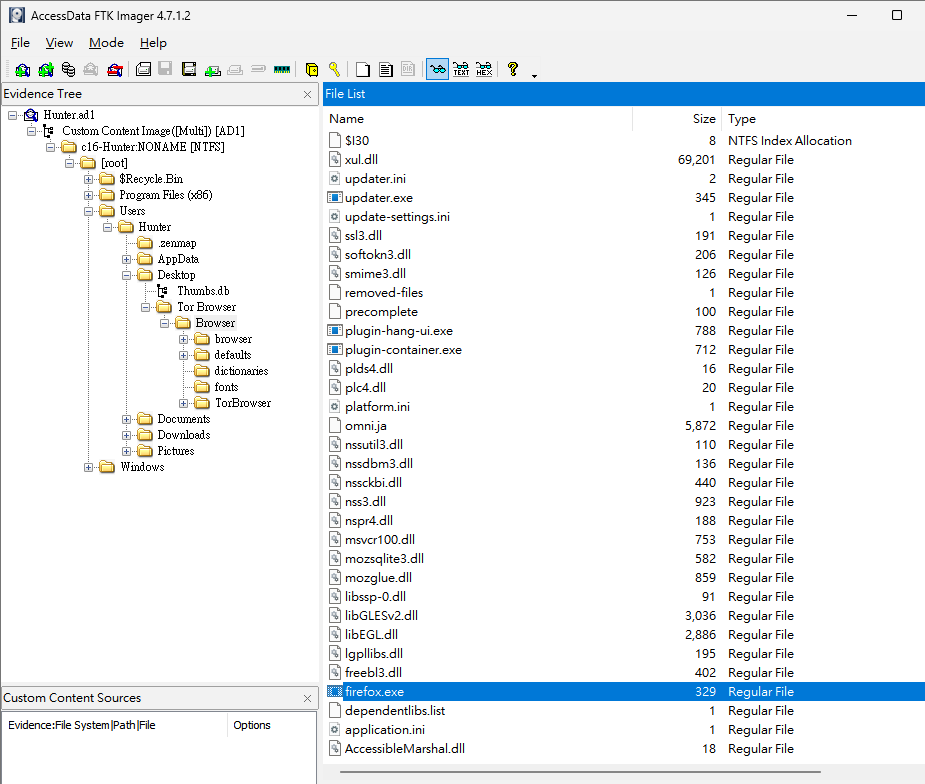Click the Export Logical Image (AD1) icon
The image size is (925, 784).
(x=189, y=70)
